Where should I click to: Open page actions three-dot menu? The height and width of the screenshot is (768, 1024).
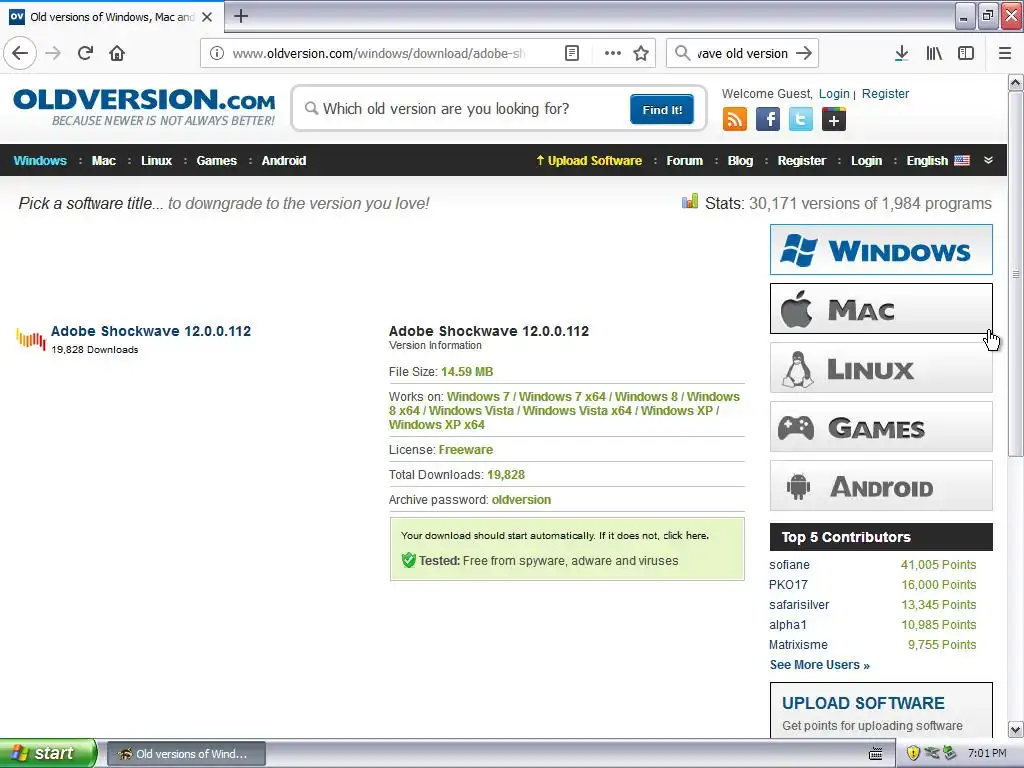613,53
